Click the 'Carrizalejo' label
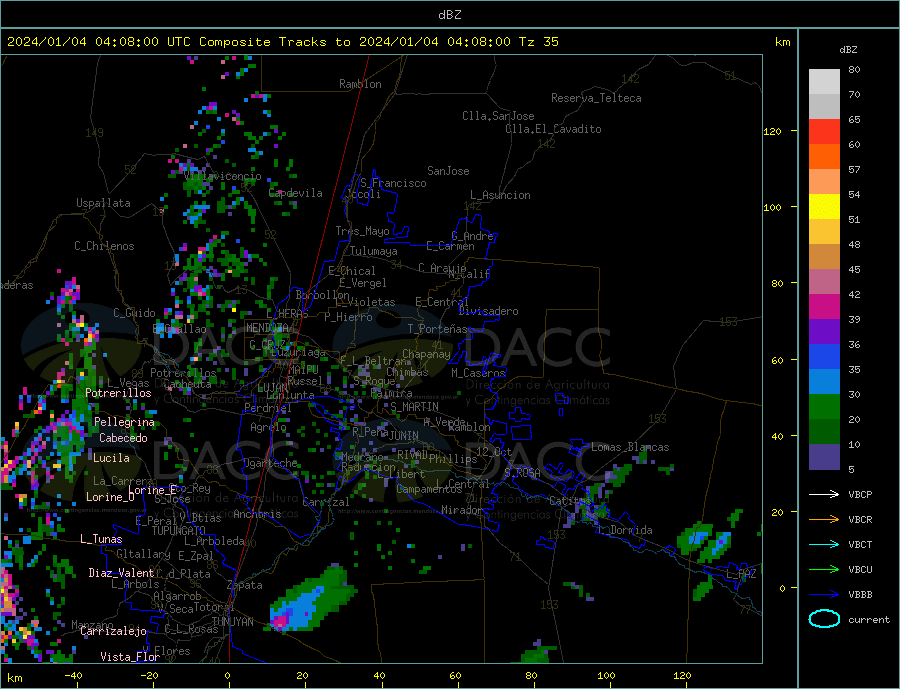900x689 pixels. 113,632
